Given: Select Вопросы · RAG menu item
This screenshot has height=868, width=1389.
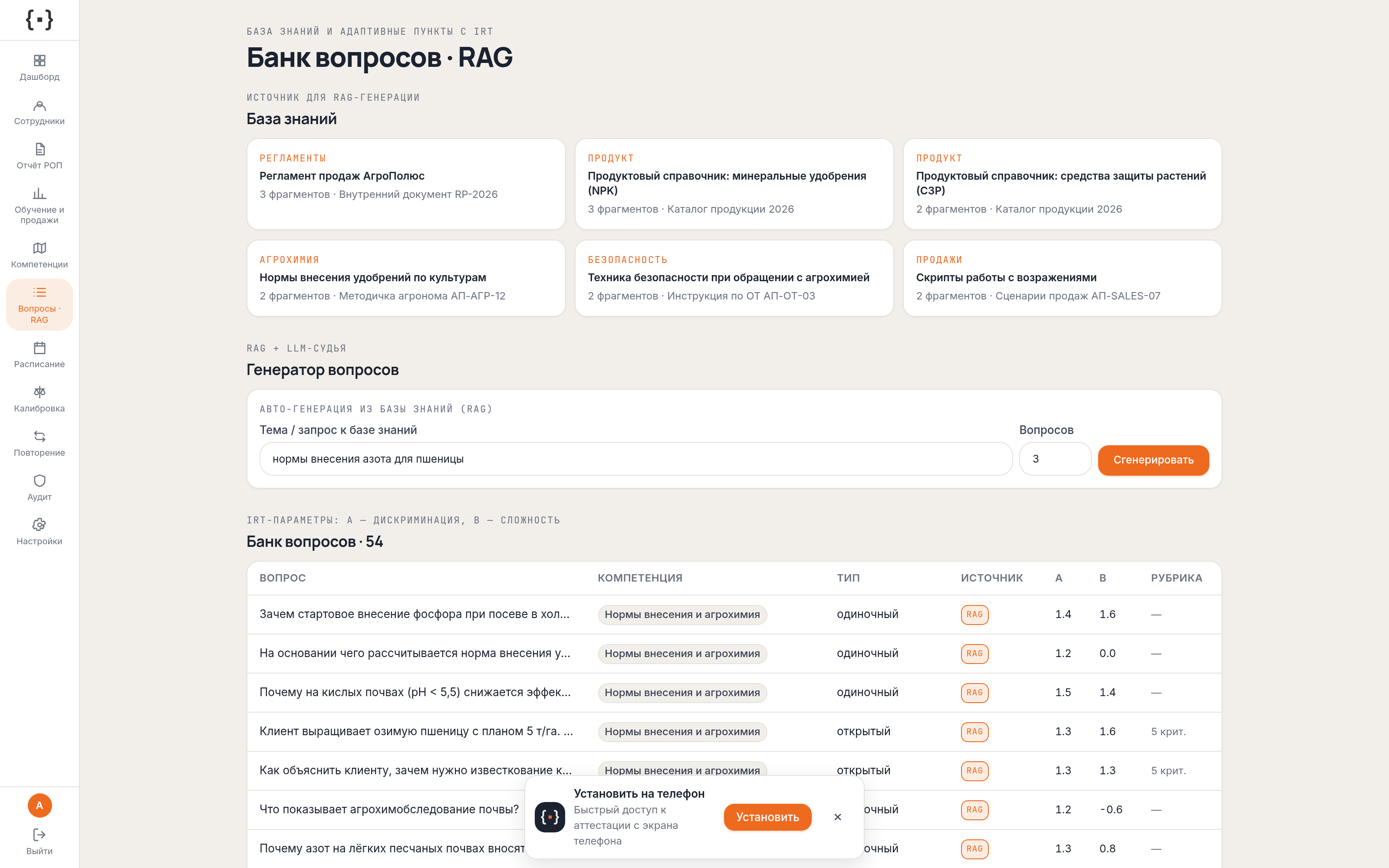Looking at the screenshot, I should (39, 305).
